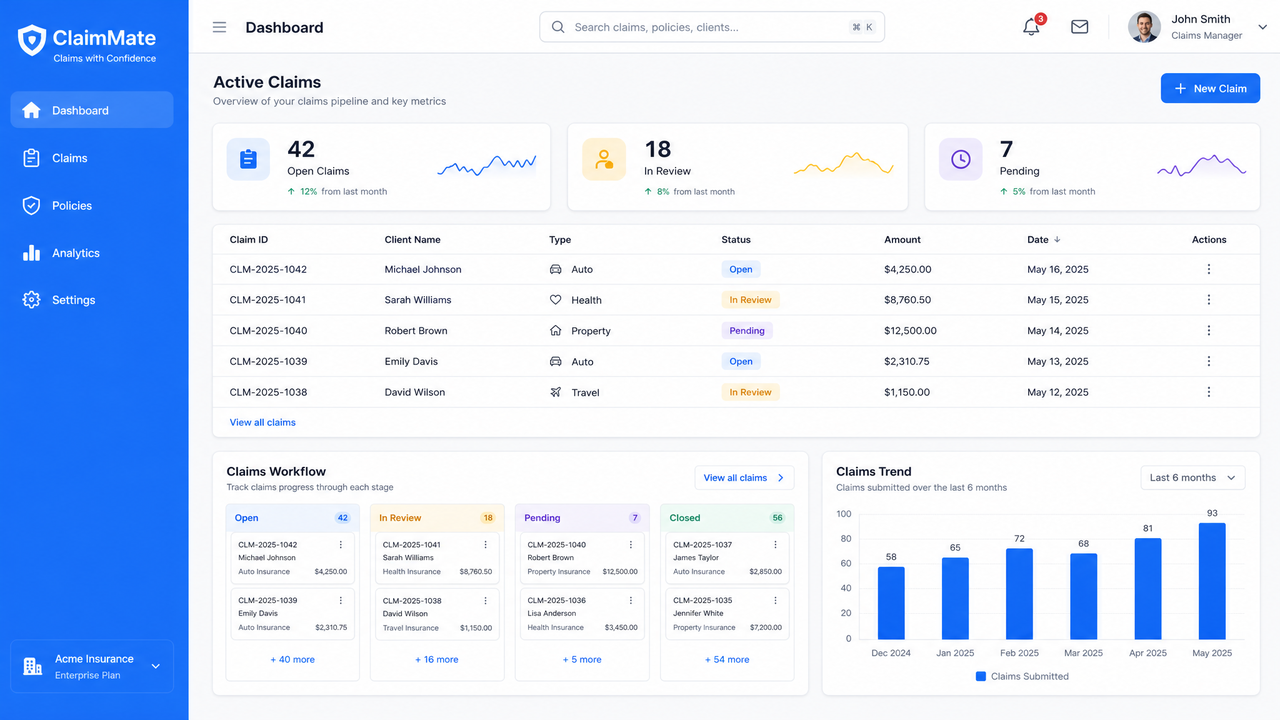Click the Pending status badge for CLM-2025-1040

click(x=747, y=331)
